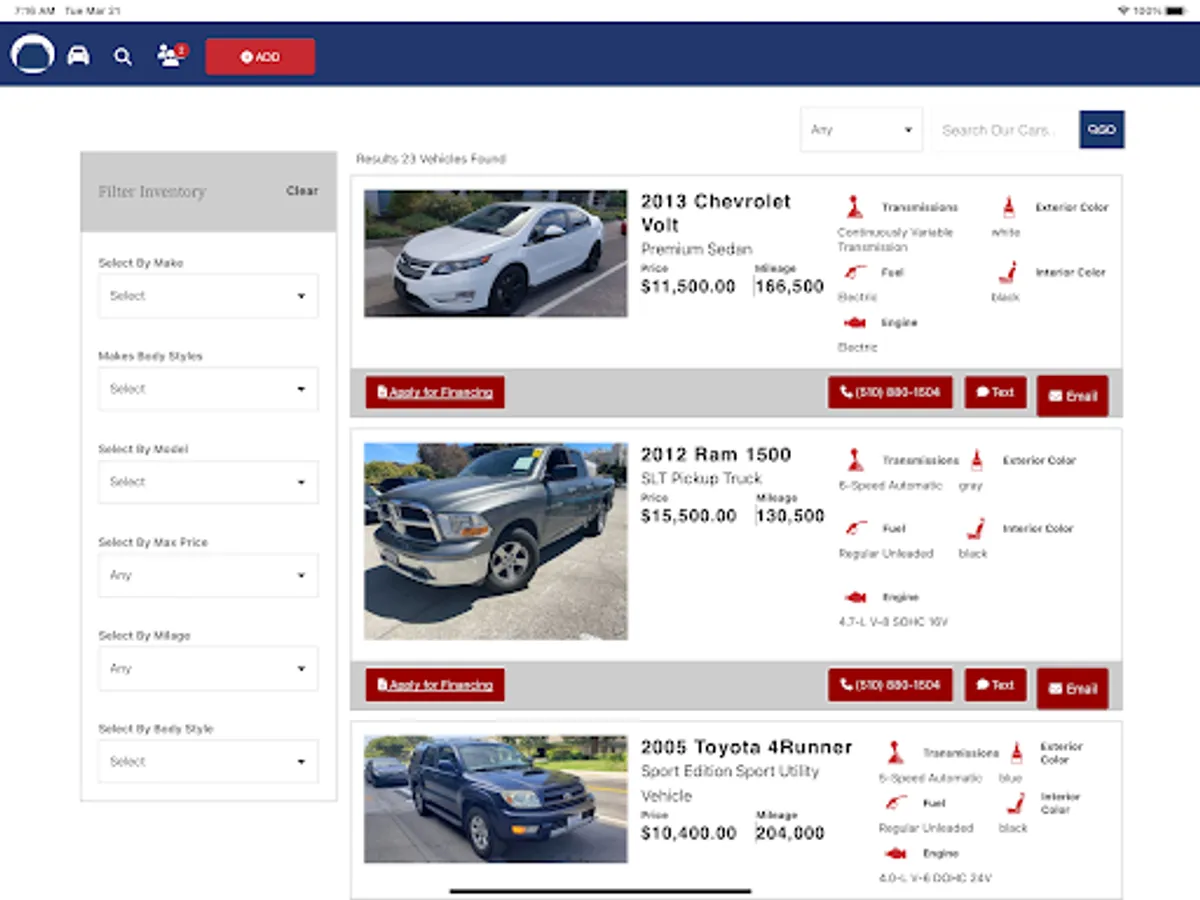This screenshot has height=900, width=1200.
Task: Focus the Search Our Cars field
Action: 1004,130
